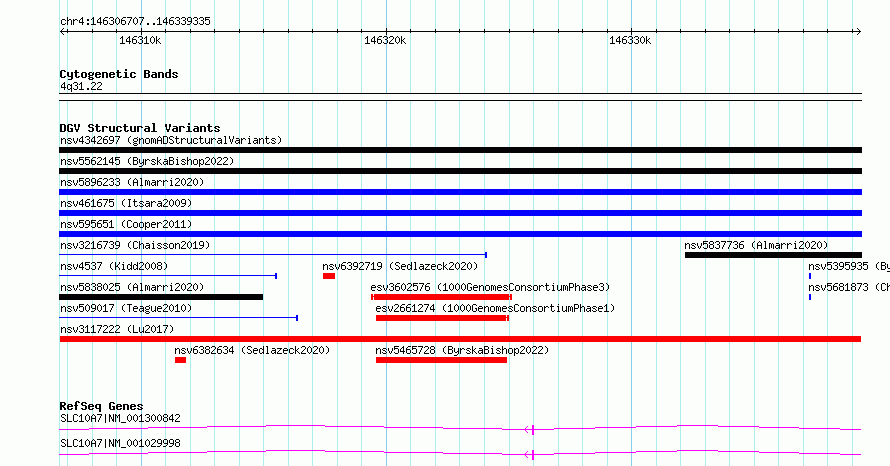Click the black bar under nsv4342697
Viewport: 890px width, 466px height.
(460, 150)
